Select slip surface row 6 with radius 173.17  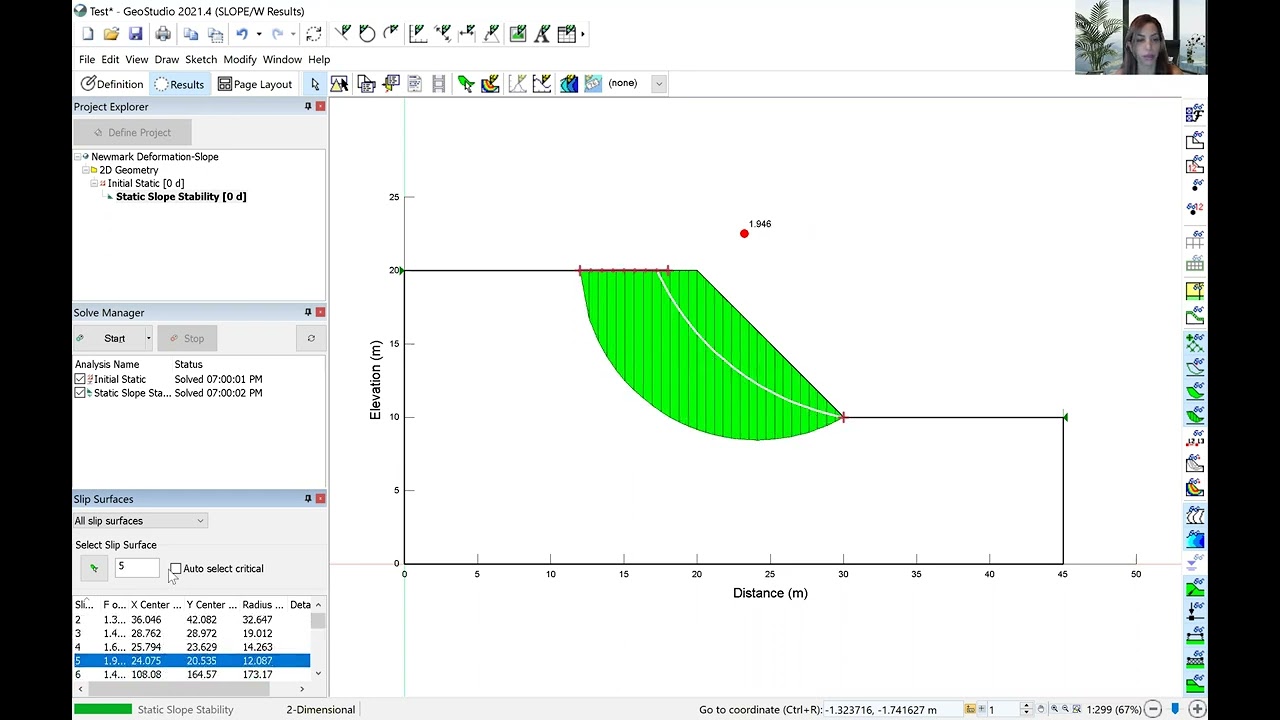tap(192, 675)
